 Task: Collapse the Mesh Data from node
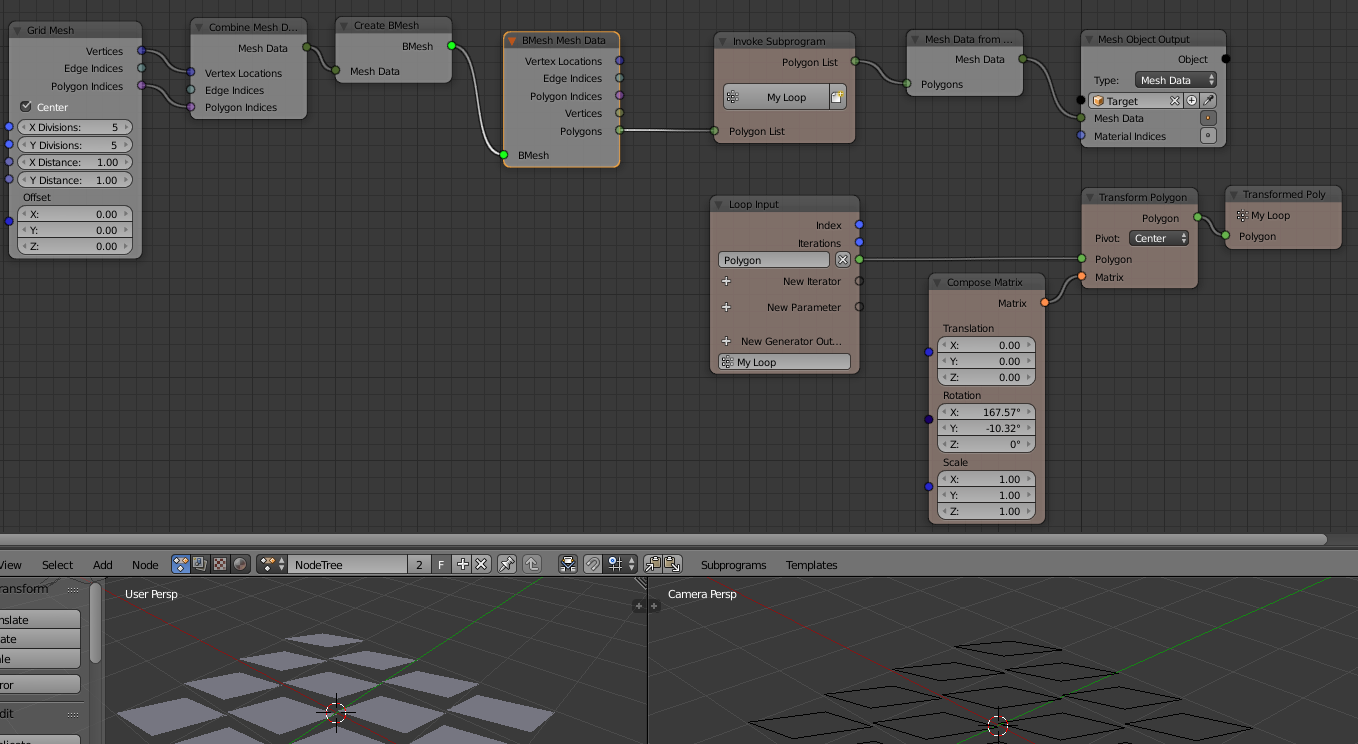[x=916, y=39]
